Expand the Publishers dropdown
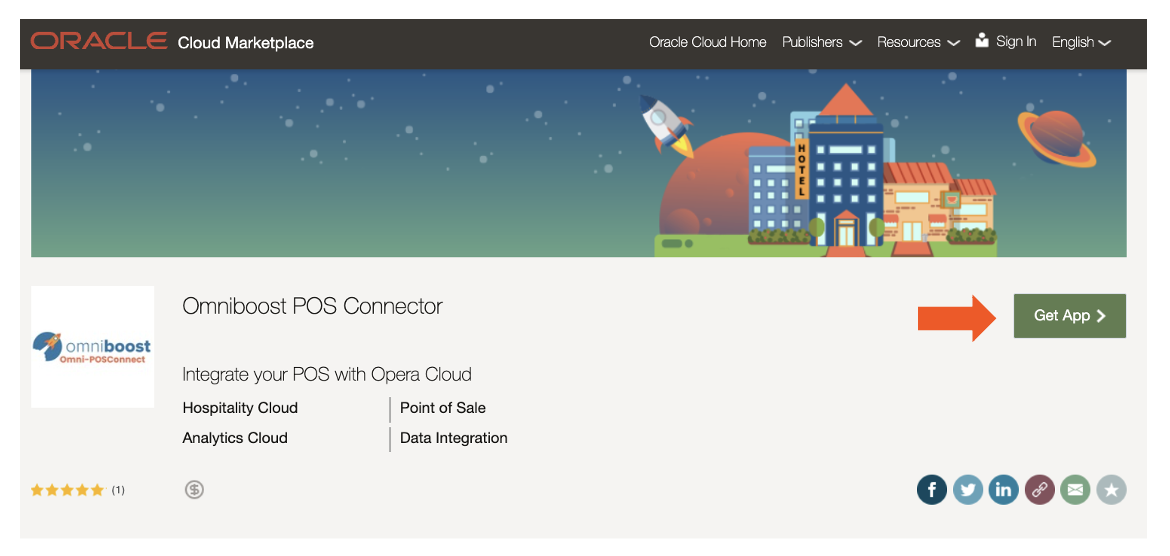Screen dimensions: 1170x556 tap(821, 42)
